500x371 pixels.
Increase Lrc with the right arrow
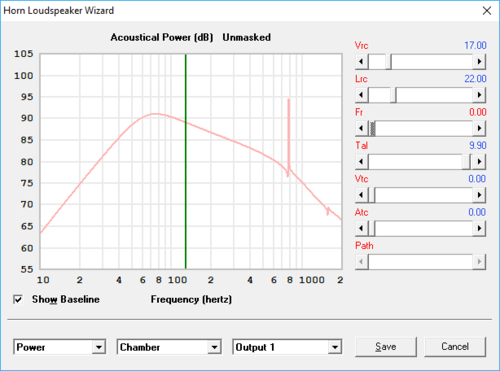479,95
